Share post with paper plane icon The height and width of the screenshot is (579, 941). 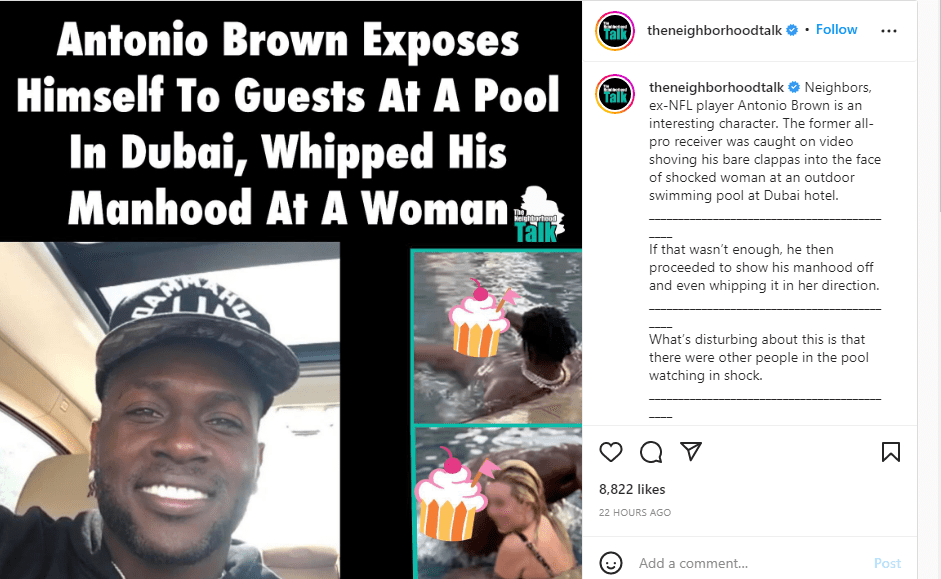coord(691,451)
